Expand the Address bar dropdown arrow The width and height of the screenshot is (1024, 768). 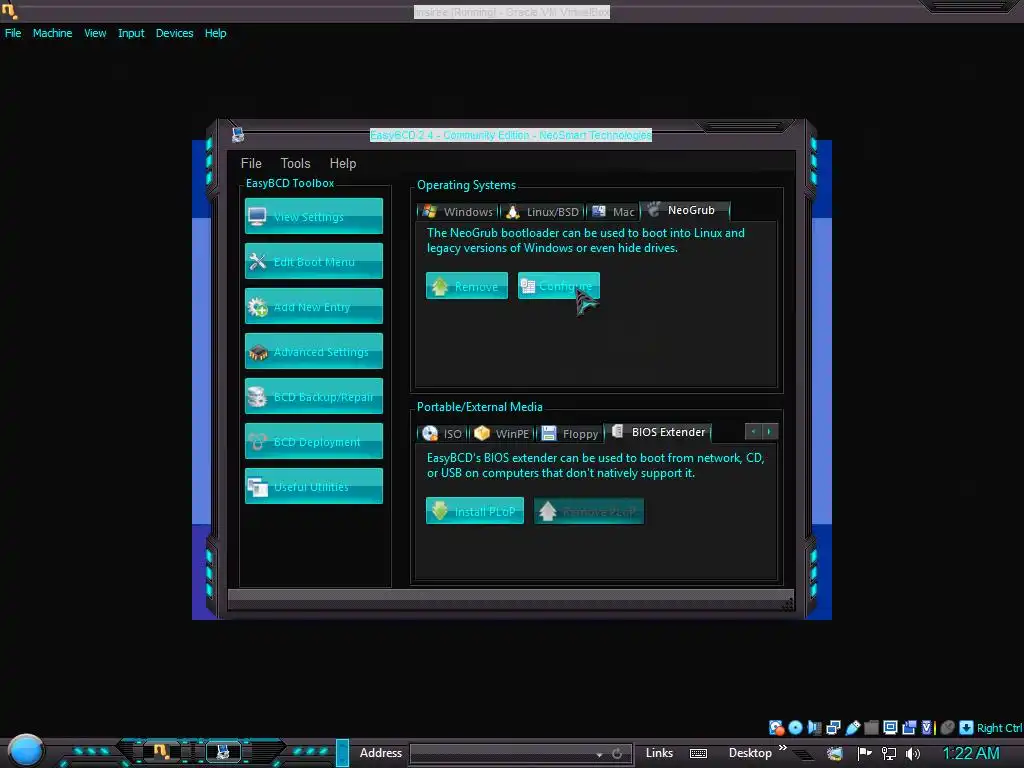point(599,754)
